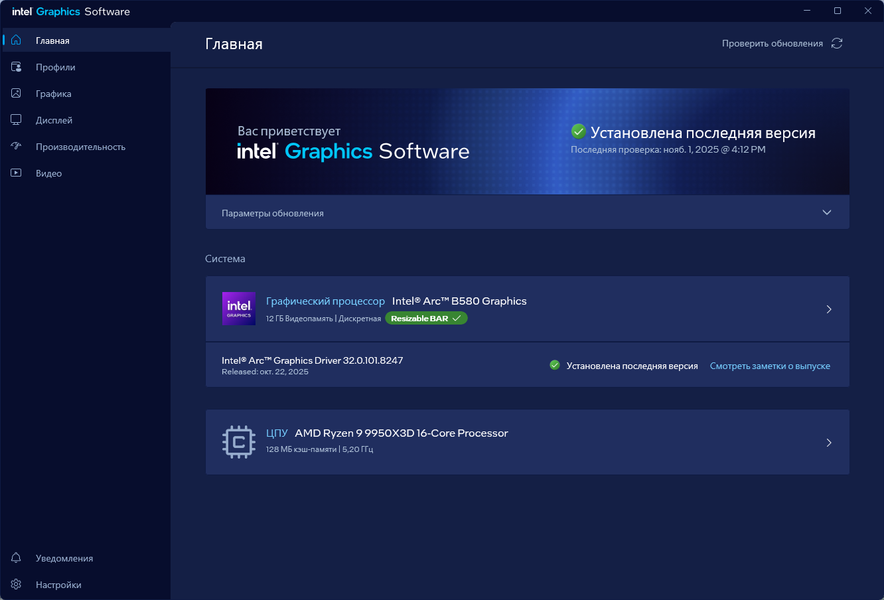The image size is (884, 600).
Task: Click the Настройки gear icon
Action: [x=16, y=584]
